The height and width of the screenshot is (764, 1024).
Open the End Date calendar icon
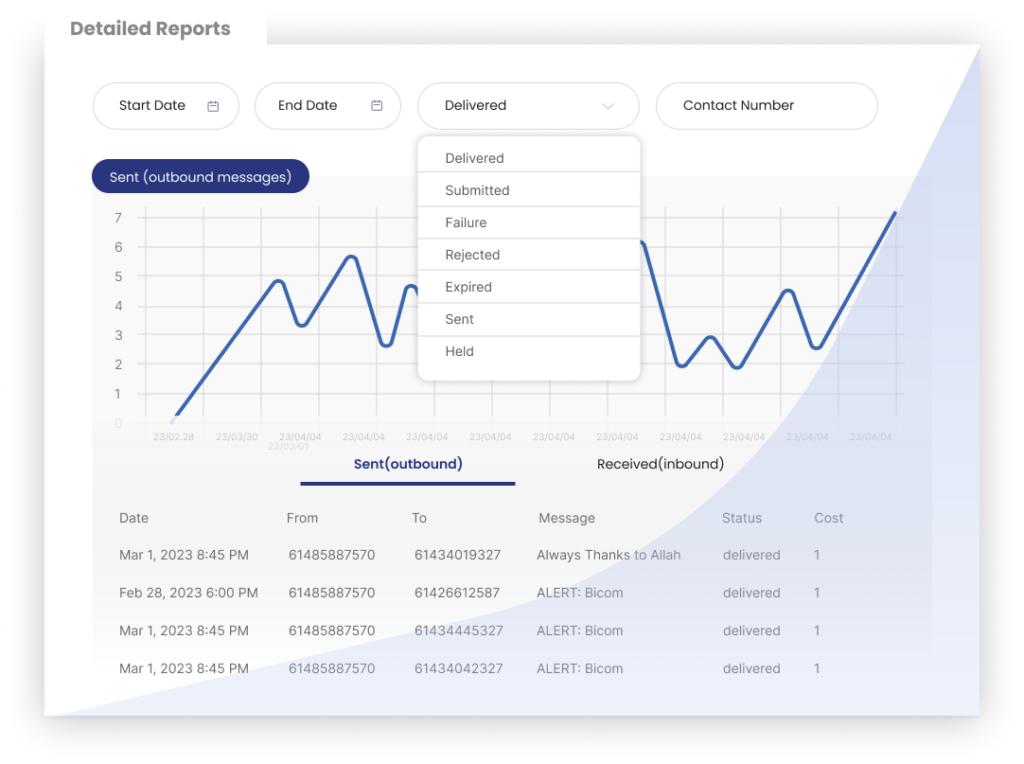pyautogui.click(x=376, y=104)
